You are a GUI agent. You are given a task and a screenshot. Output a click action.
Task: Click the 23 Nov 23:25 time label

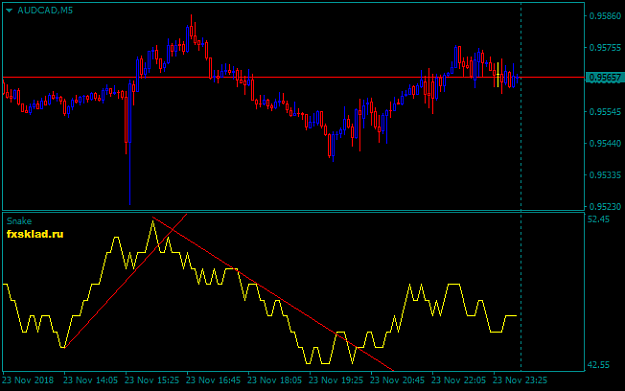click(520, 380)
